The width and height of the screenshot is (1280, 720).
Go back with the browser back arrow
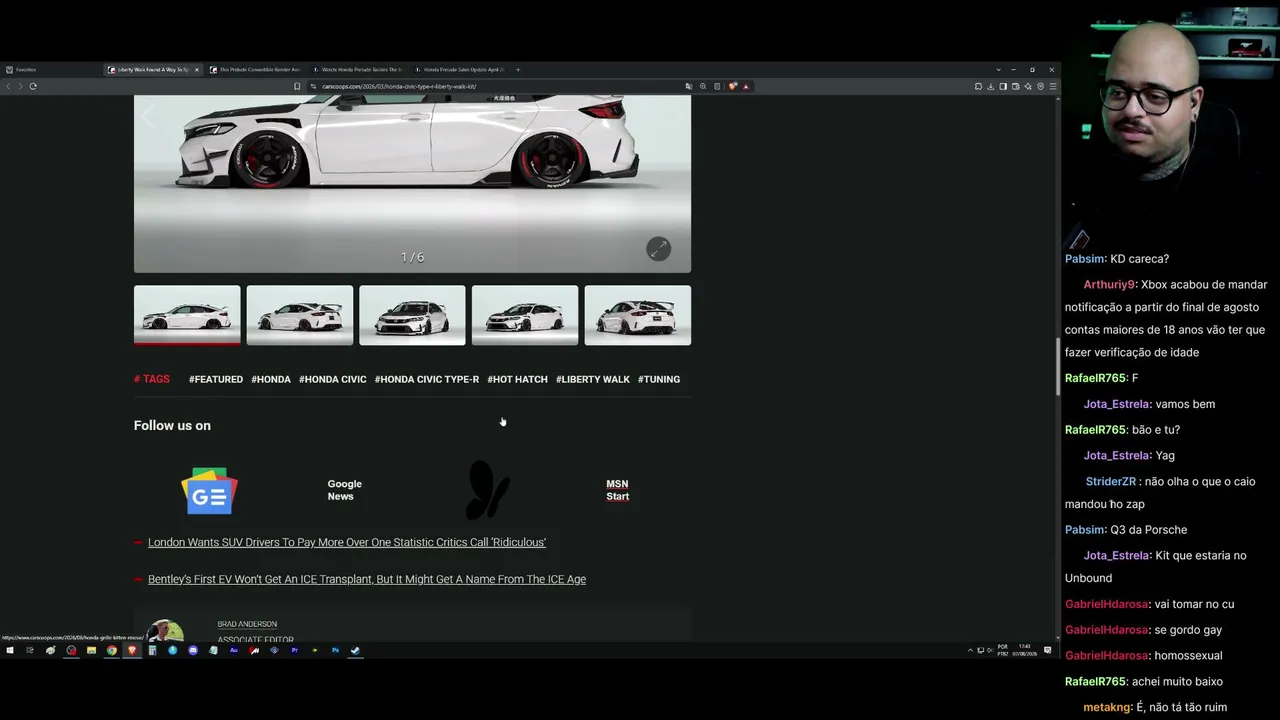coord(8,86)
